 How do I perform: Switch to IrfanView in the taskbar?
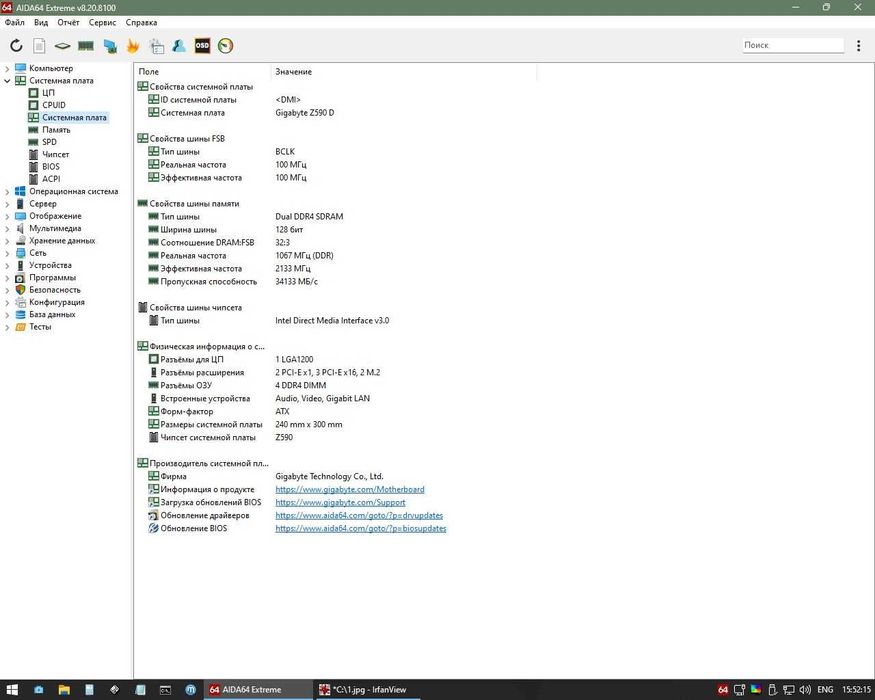[366, 689]
